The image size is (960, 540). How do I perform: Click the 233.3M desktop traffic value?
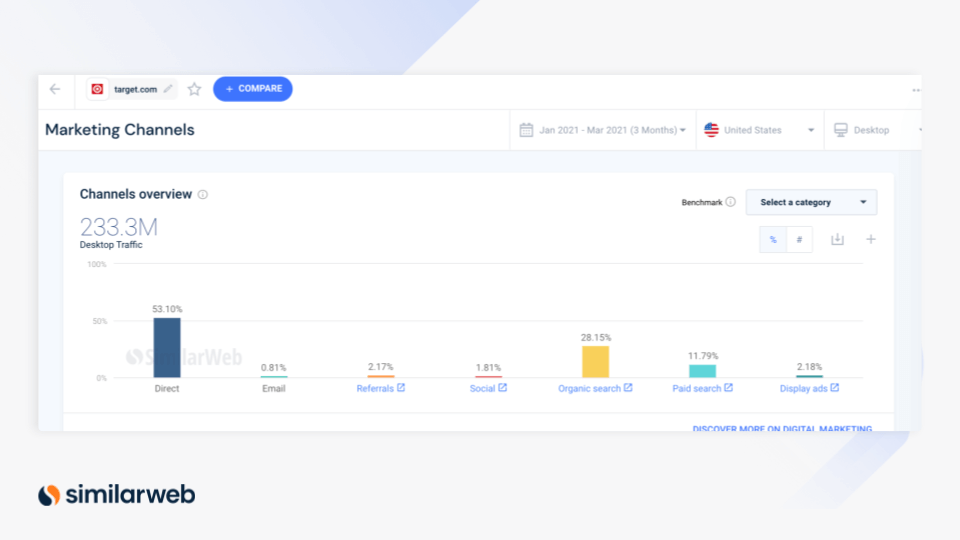(x=119, y=227)
